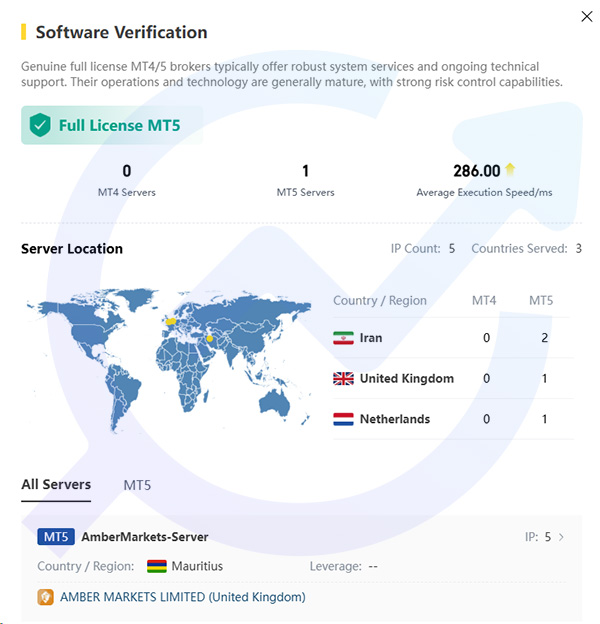Select the Netherlands row in country table
Image resolution: width=600 pixels, height=624 pixels.
tap(453, 419)
